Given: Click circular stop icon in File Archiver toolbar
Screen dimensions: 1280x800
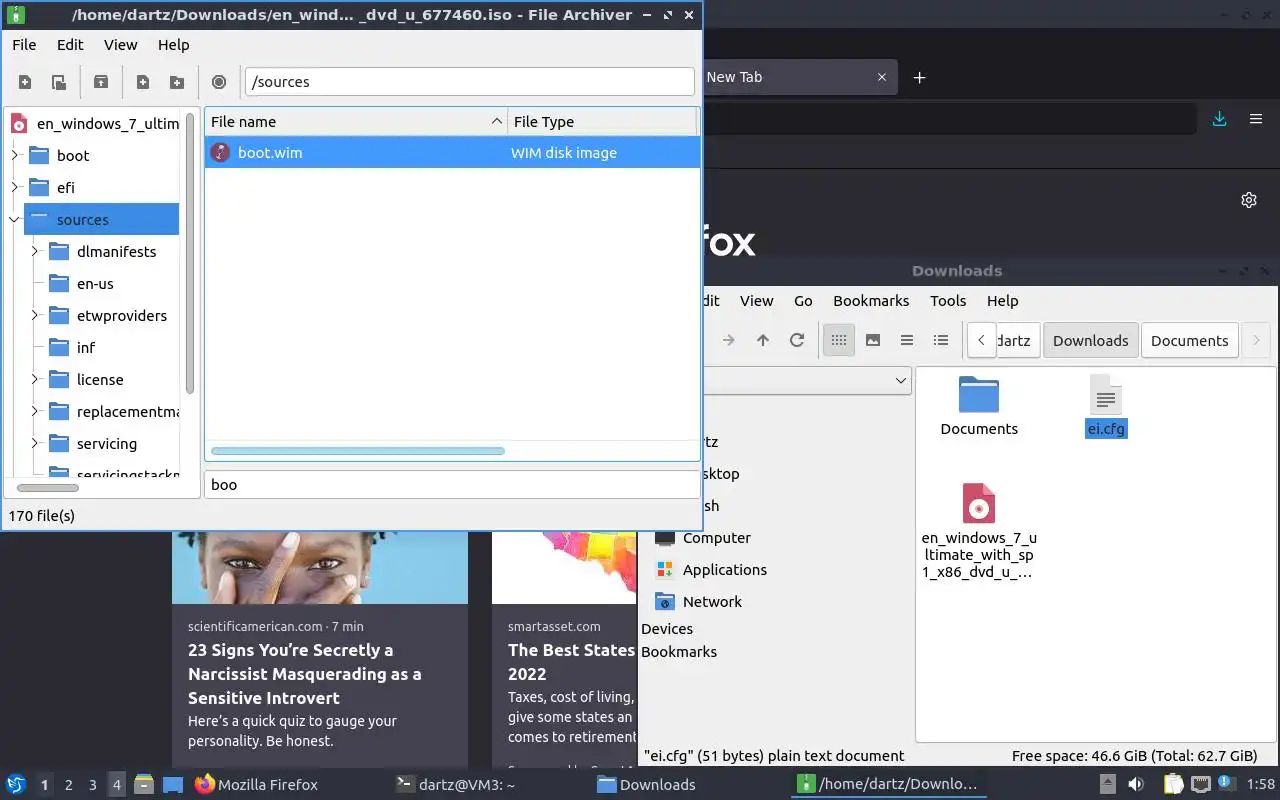Looking at the screenshot, I should click(219, 82).
